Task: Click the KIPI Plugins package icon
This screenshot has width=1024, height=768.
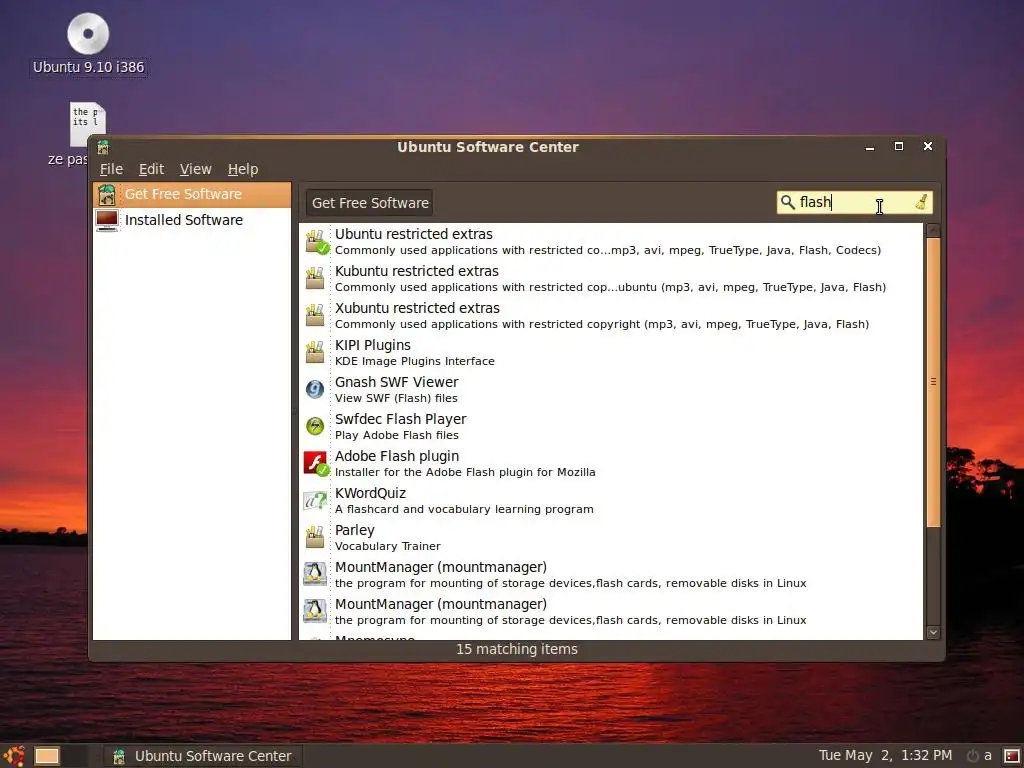Action: point(315,353)
